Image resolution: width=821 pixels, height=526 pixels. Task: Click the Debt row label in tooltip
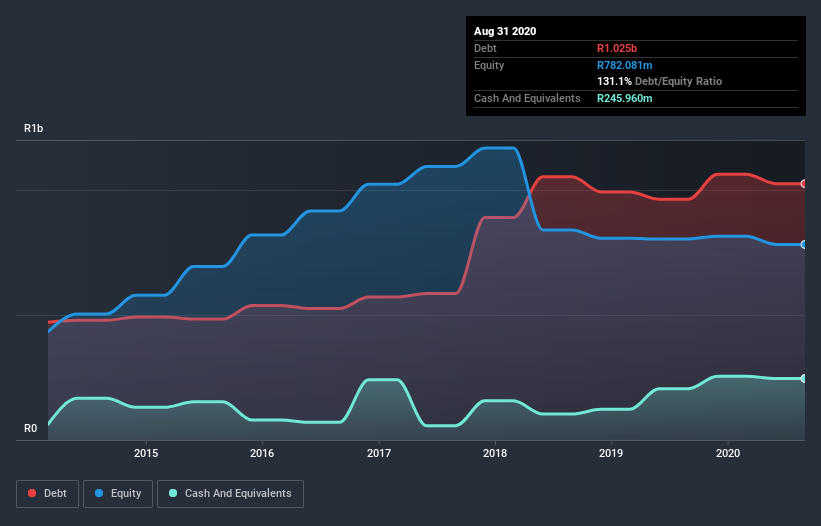click(x=485, y=48)
